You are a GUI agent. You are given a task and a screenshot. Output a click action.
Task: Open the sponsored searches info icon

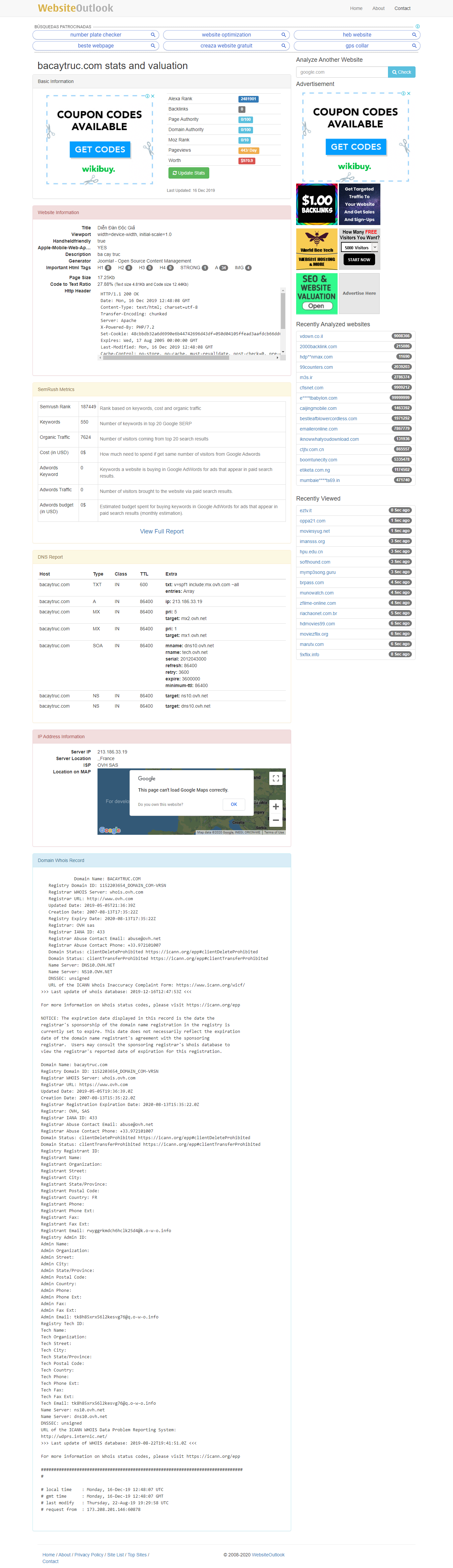click(417, 27)
